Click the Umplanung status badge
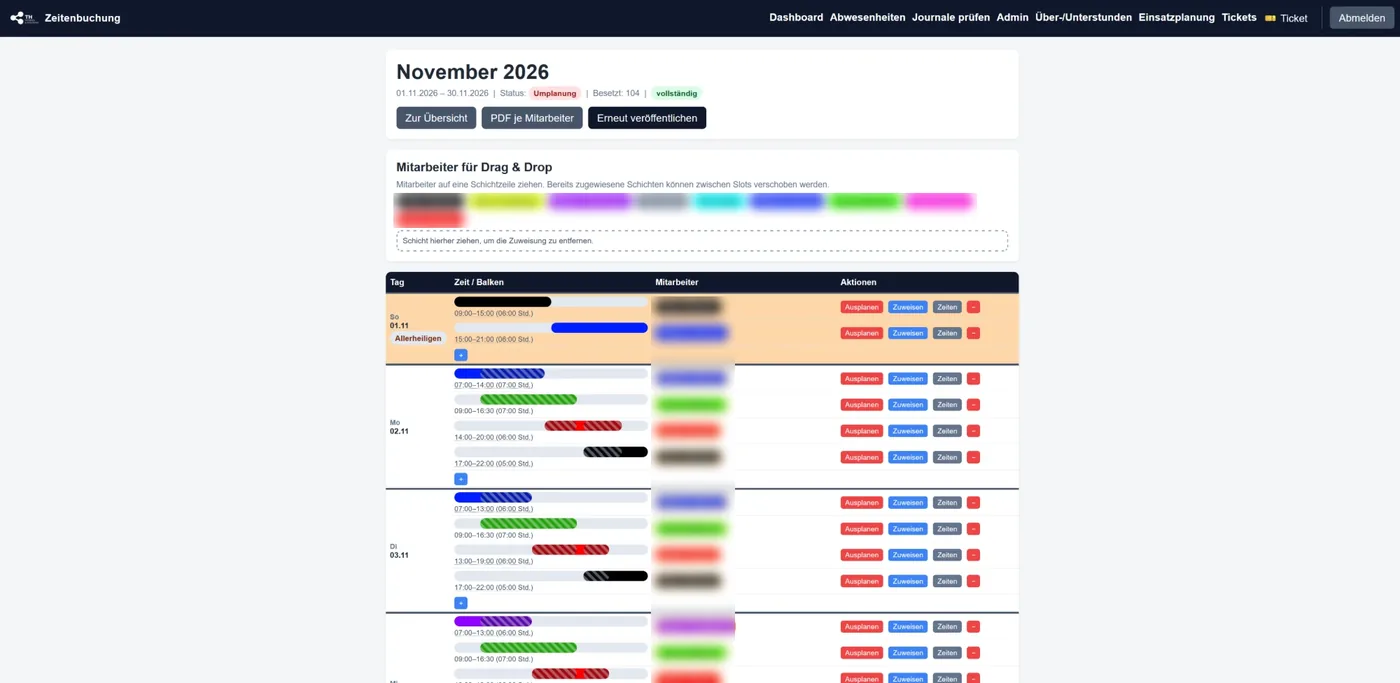 (x=555, y=93)
